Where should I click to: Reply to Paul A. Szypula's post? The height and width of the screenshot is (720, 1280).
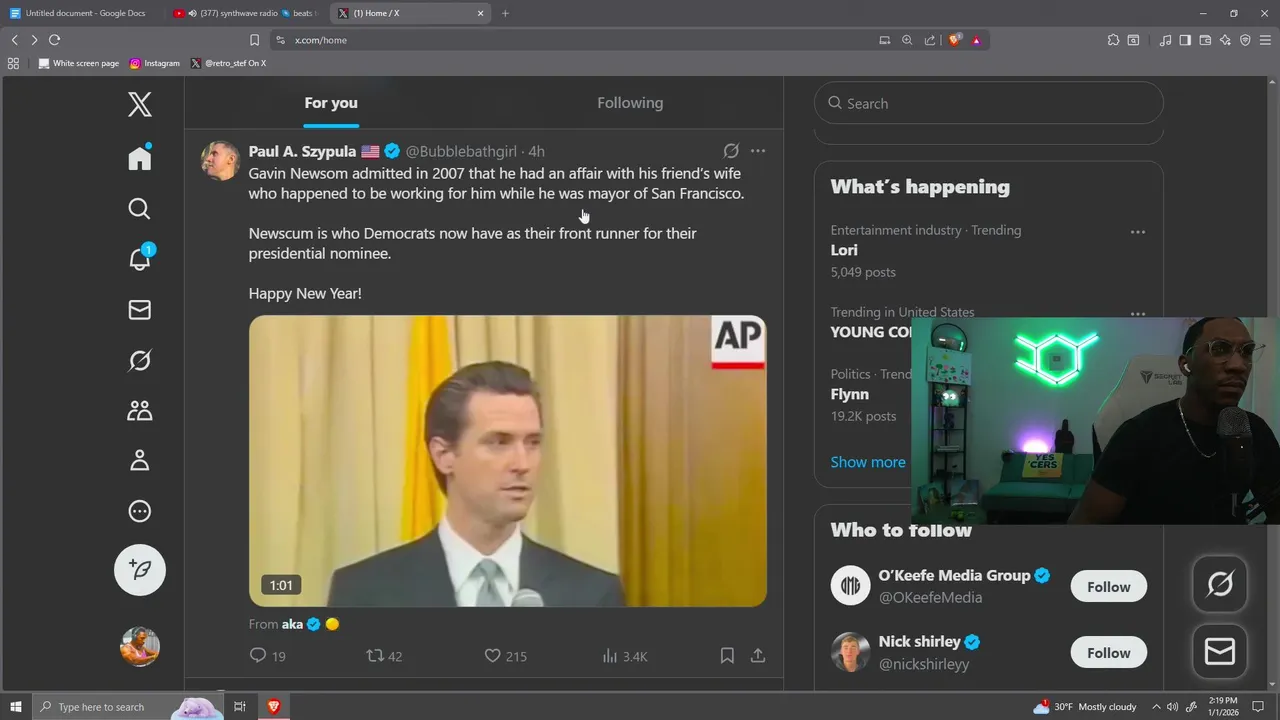pos(258,656)
